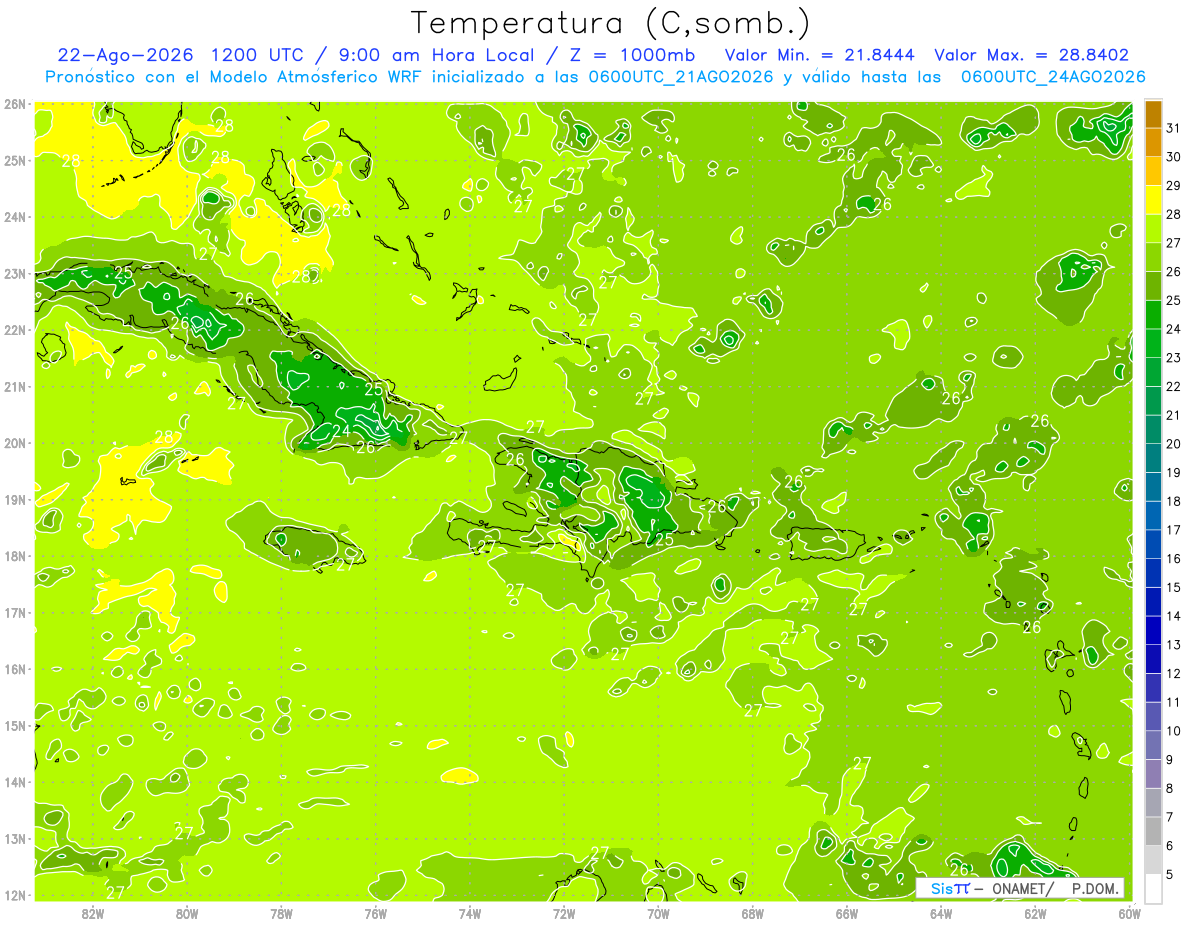
Task: Click the '14N' latitude axis label
Action: click(x=14, y=781)
